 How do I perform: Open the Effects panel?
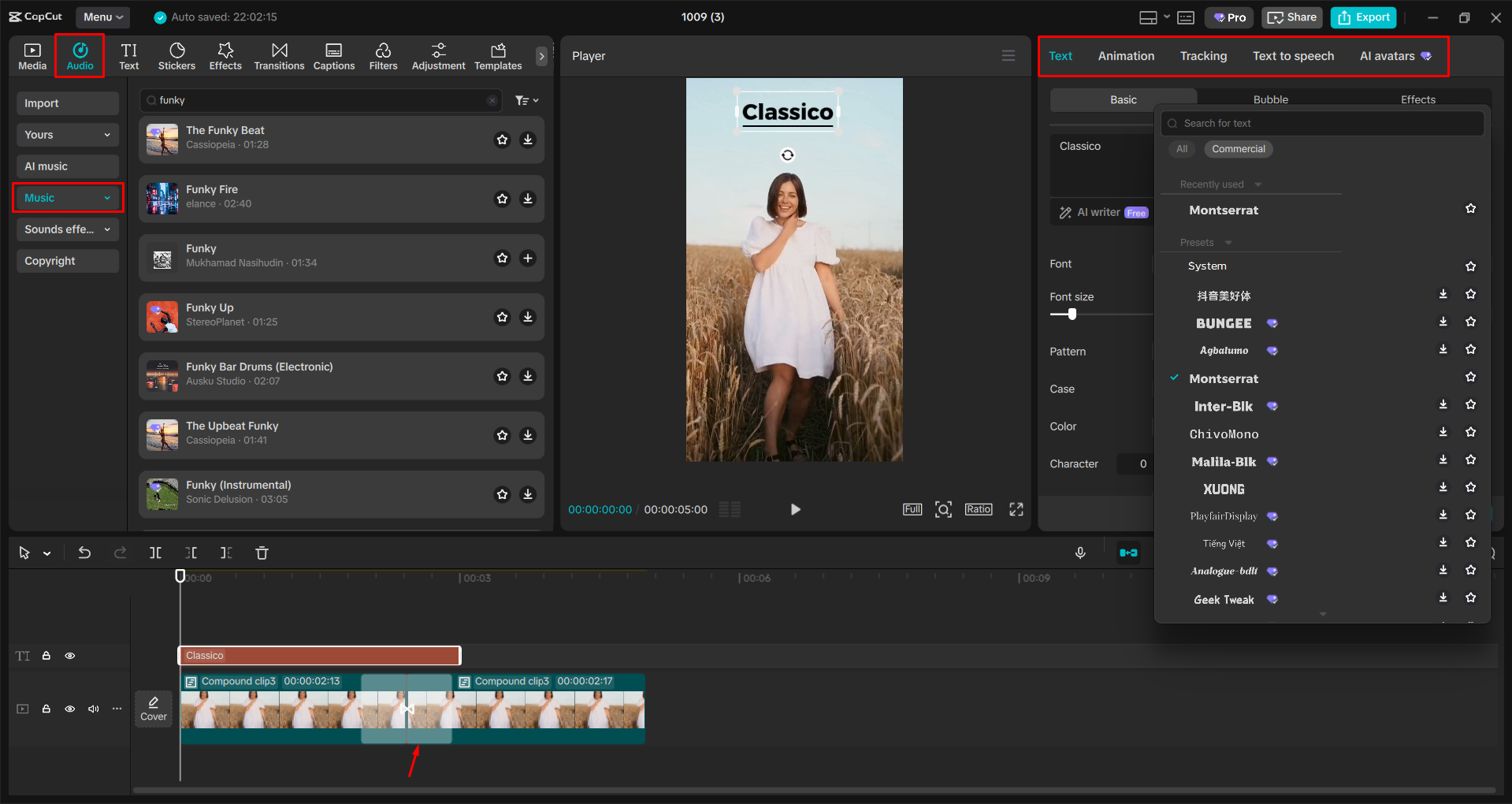click(225, 55)
